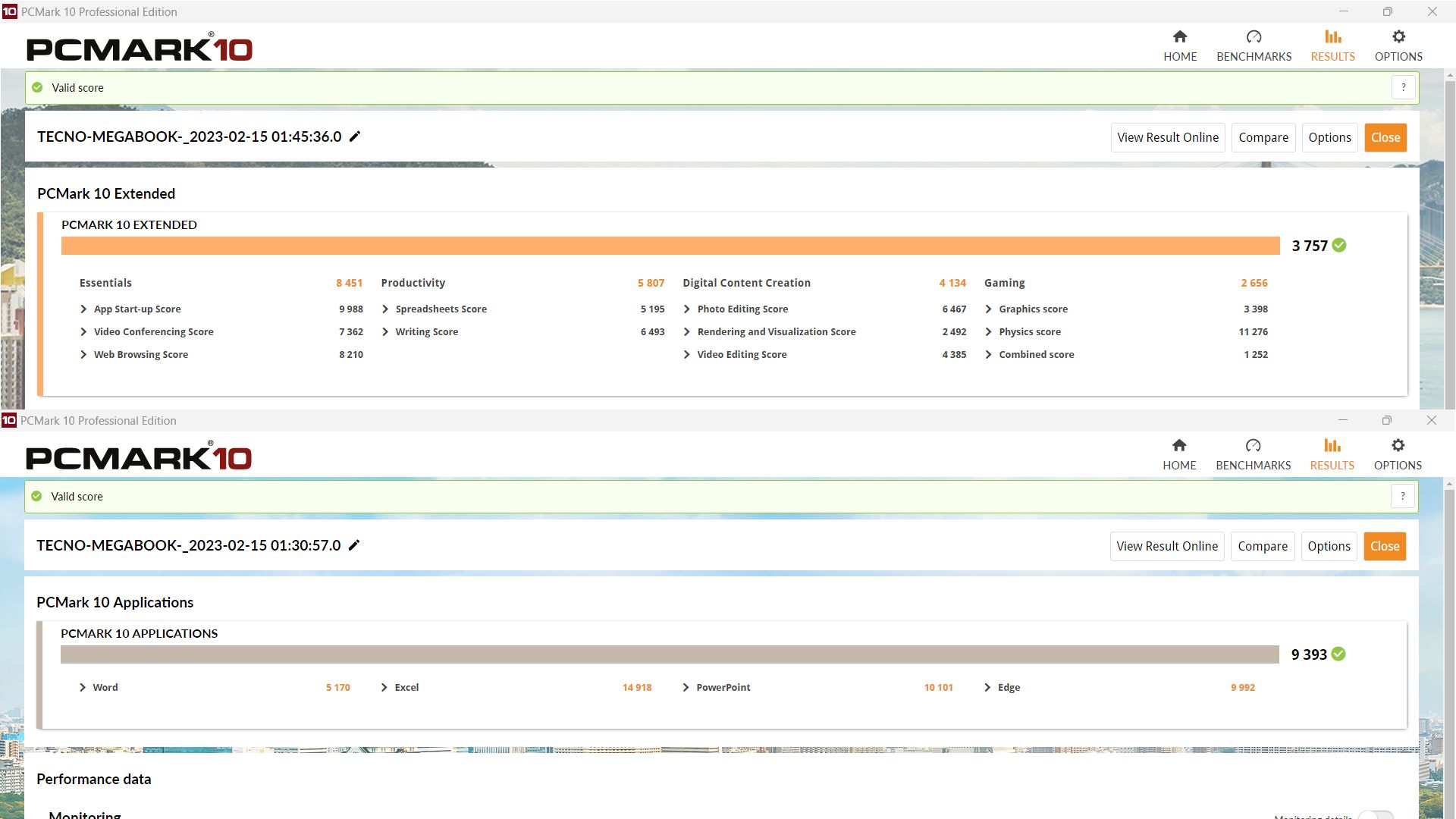The width and height of the screenshot is (1456, 819).
Task: Click View Result Online for Applications result
Action: [1167, 546]
